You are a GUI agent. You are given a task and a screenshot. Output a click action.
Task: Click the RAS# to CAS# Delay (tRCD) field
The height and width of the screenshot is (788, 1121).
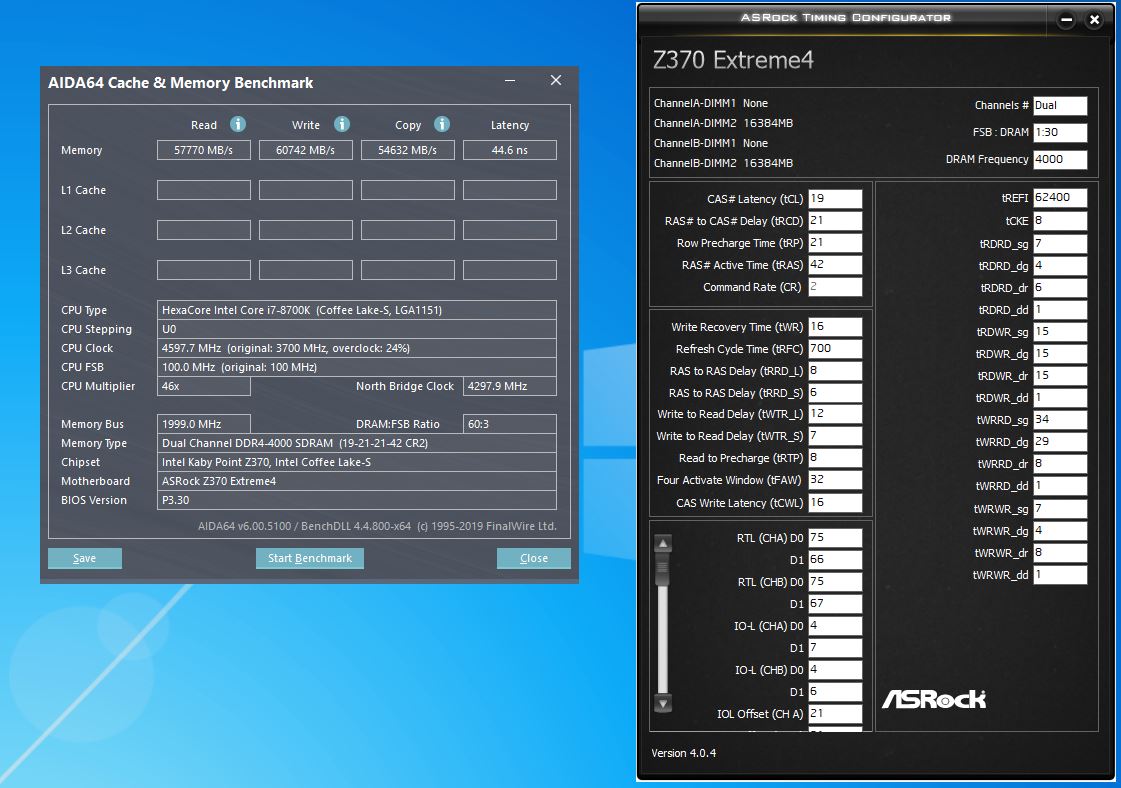point(835,221)
